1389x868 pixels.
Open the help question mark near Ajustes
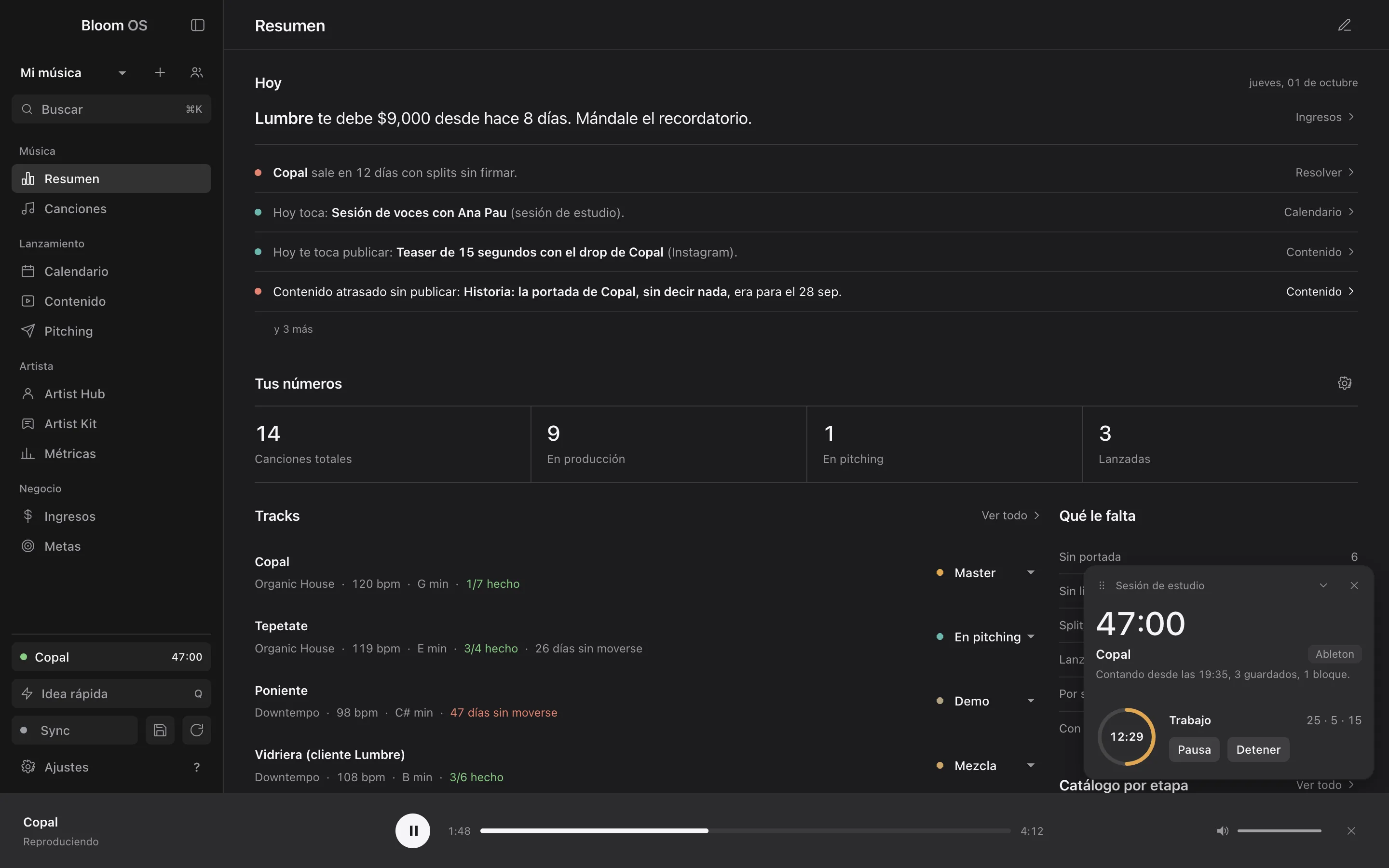pyautogui.click(x=196, y=767)
